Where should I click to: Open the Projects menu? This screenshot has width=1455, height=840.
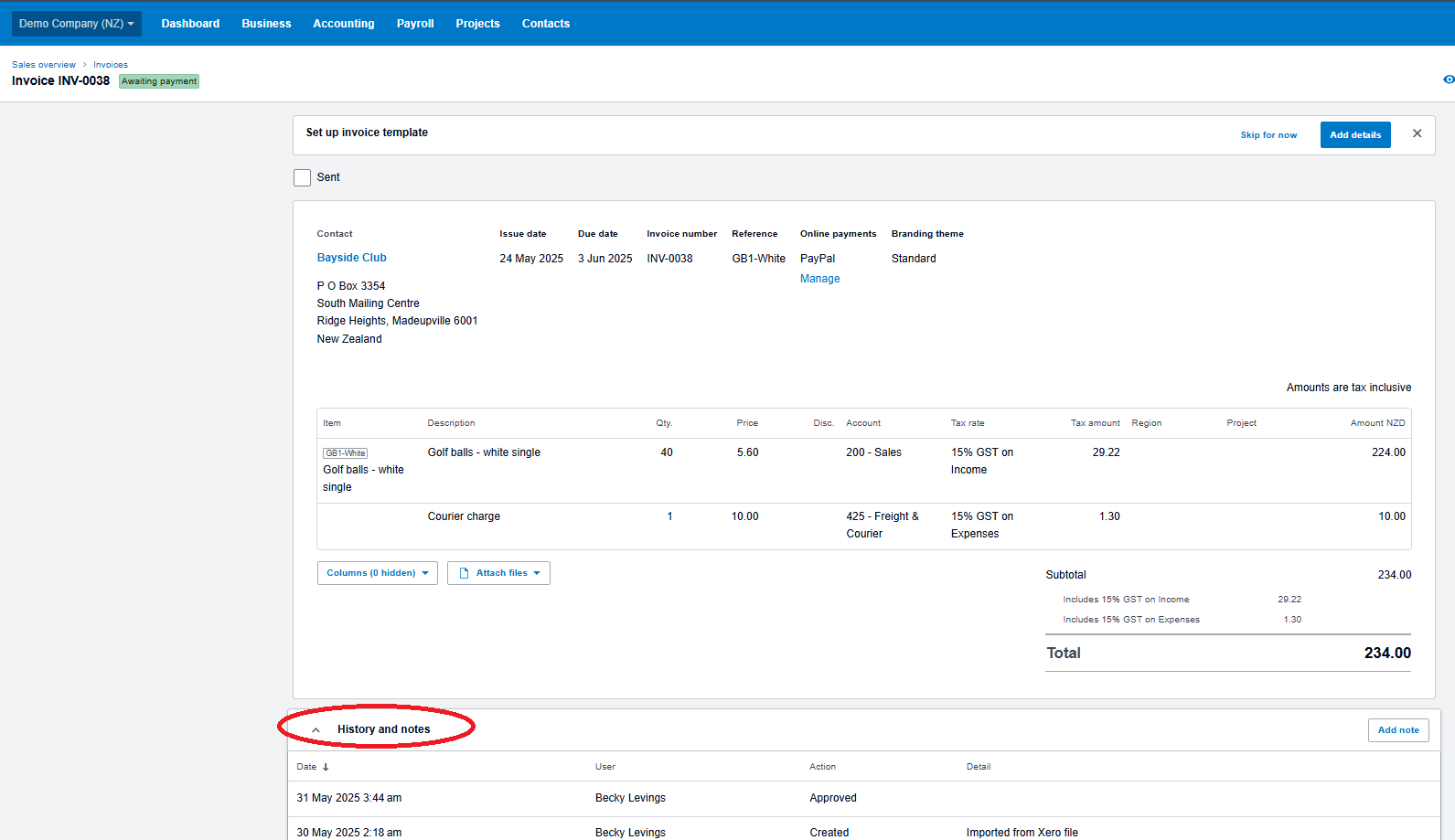coord(477,24)
